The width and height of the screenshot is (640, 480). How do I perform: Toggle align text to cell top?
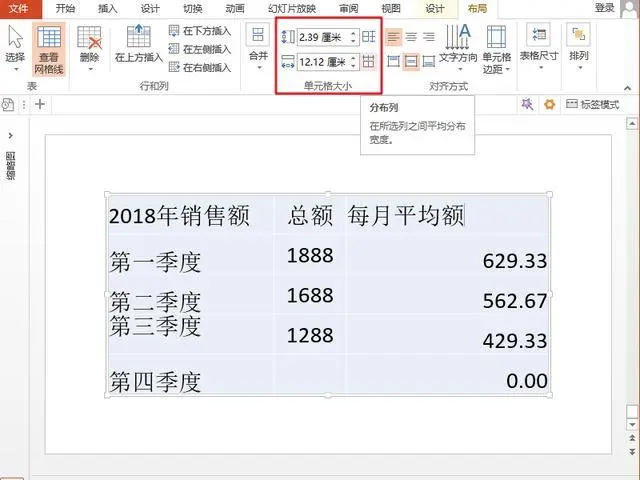(x=393, y=62)
